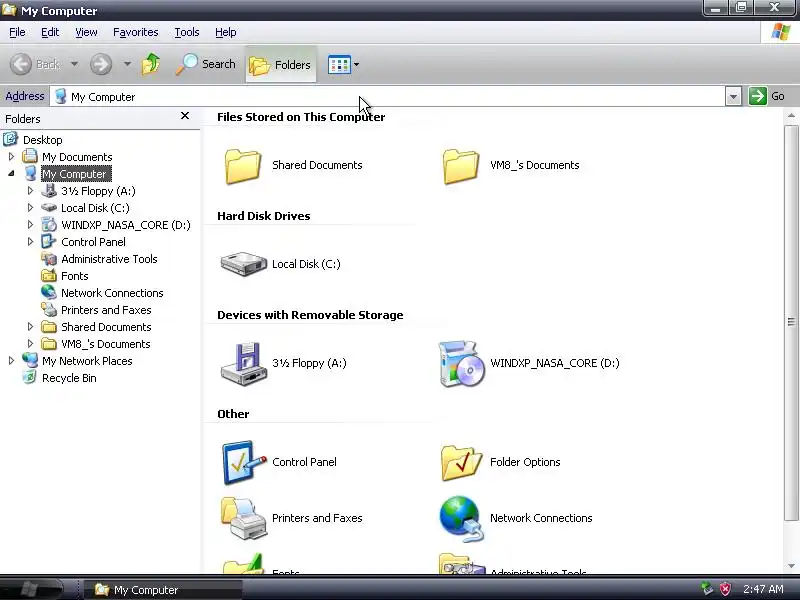800x600 pixels.
Task: Open the Tools menu
Action: [187, 32]
